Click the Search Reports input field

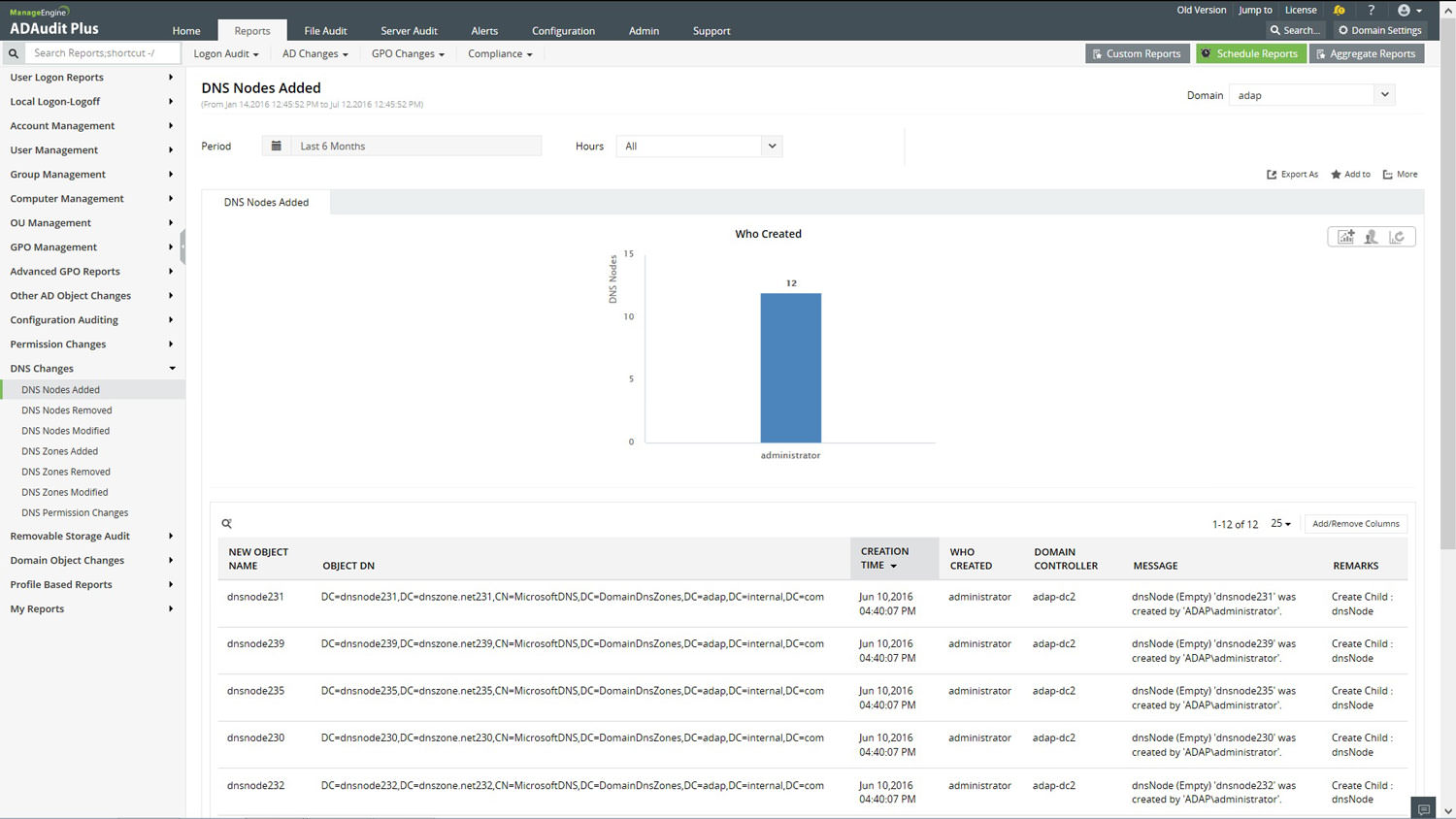102,53
